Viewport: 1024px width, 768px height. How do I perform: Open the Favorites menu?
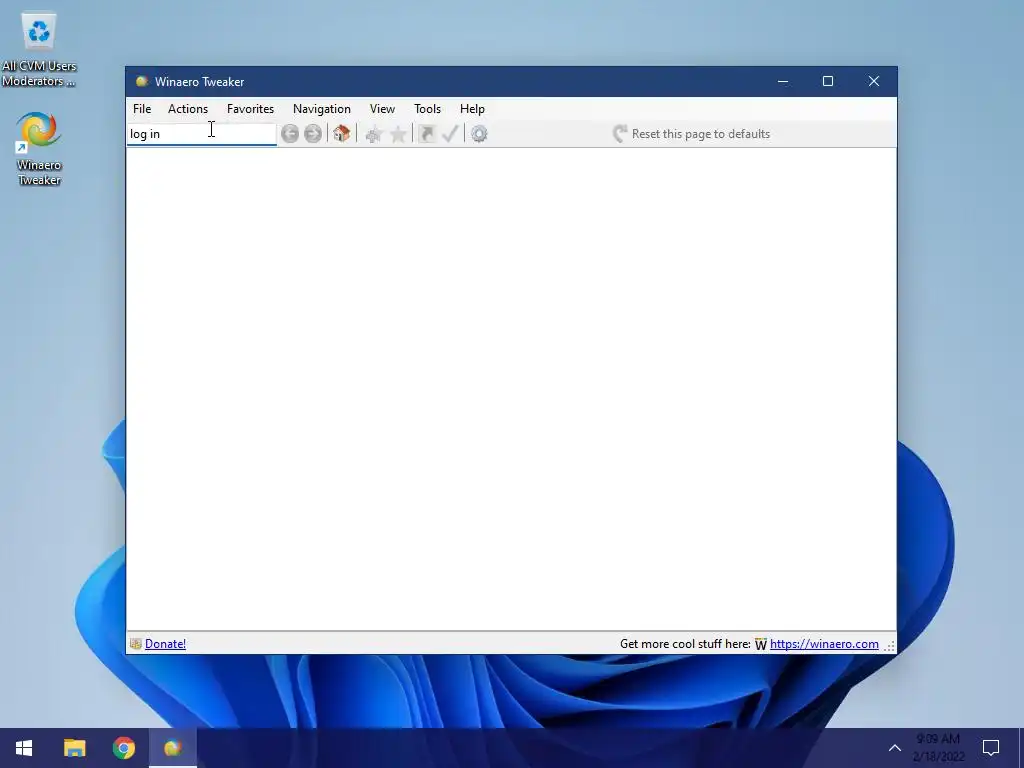tap(250, 109)
